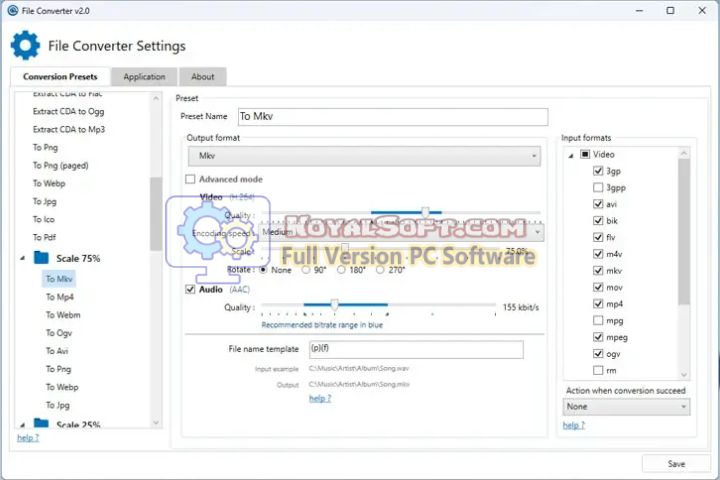Toggle the 3gp input format checkbox
The image size is (720, 480).
point(598,171)
